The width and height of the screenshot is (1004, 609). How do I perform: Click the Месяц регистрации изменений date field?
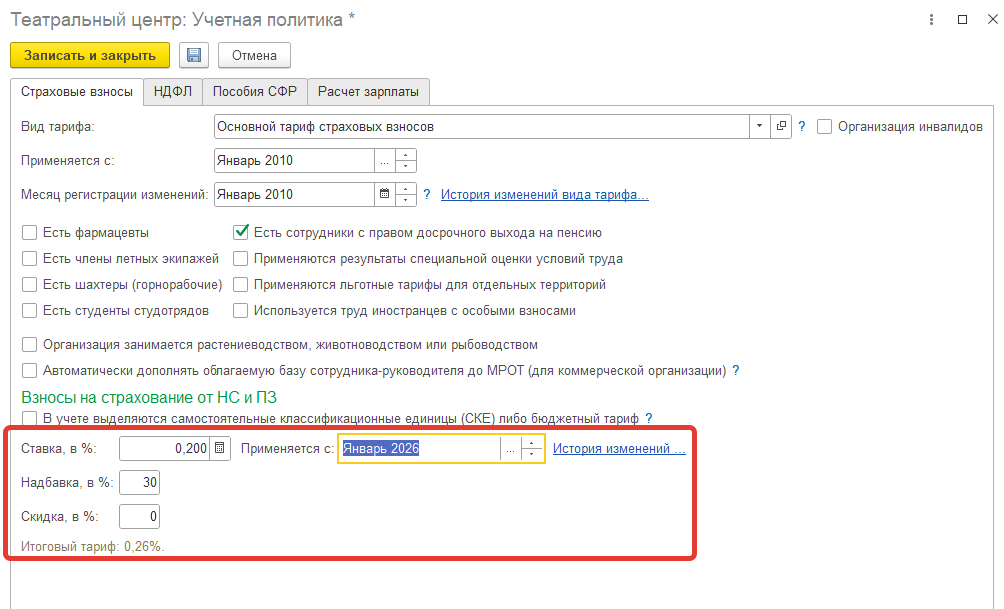click(x=295, y=194)
